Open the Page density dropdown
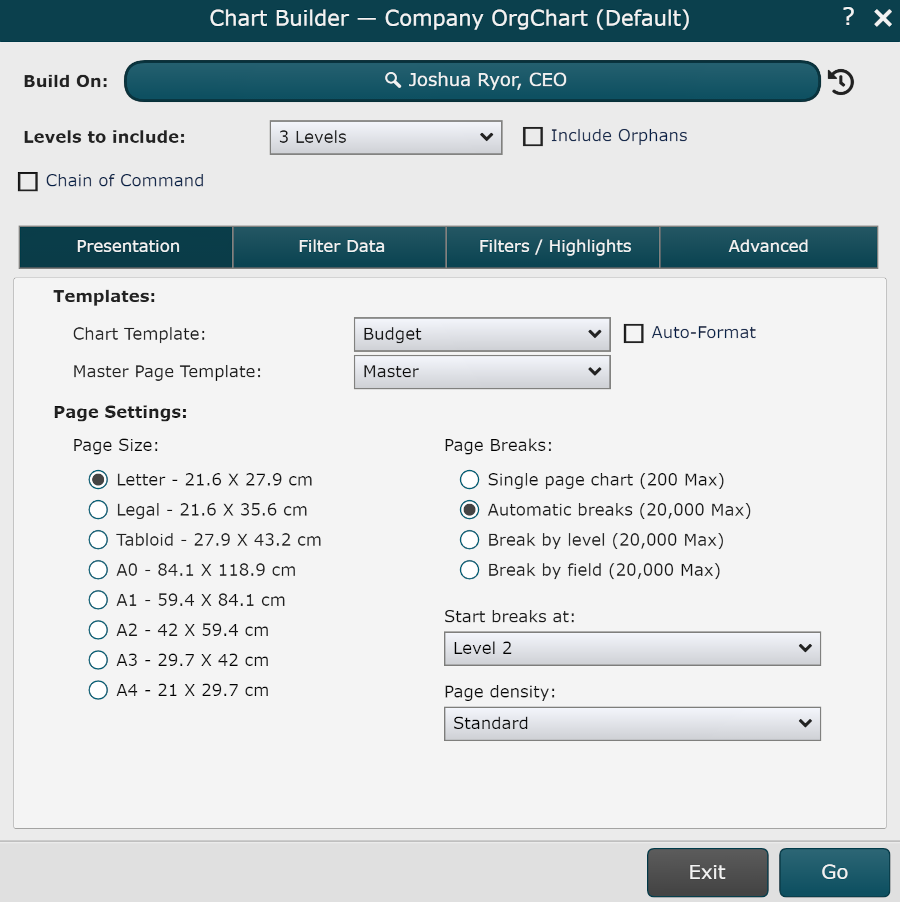This screenshot has width=900, height=902. pyautogui.click(x=631, y=723)
